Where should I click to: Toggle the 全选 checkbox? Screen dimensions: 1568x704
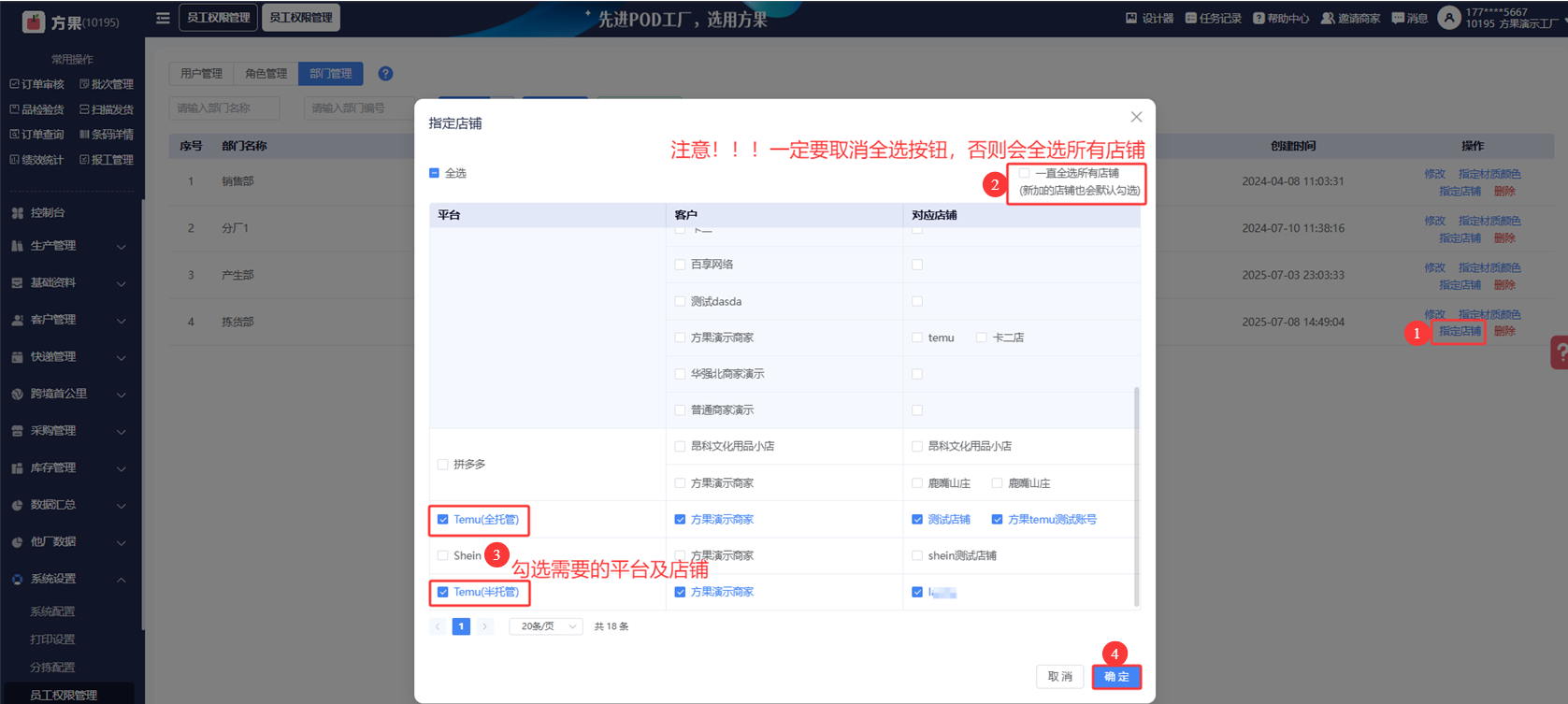434,173
